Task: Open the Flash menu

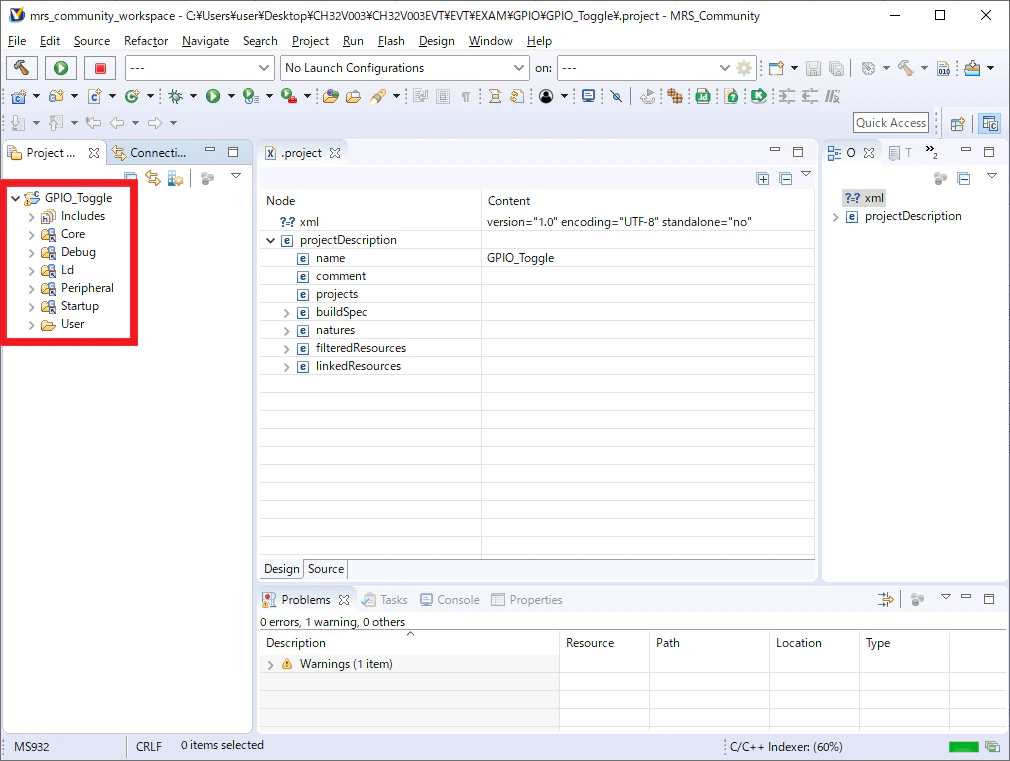Action: pos(391,41)
